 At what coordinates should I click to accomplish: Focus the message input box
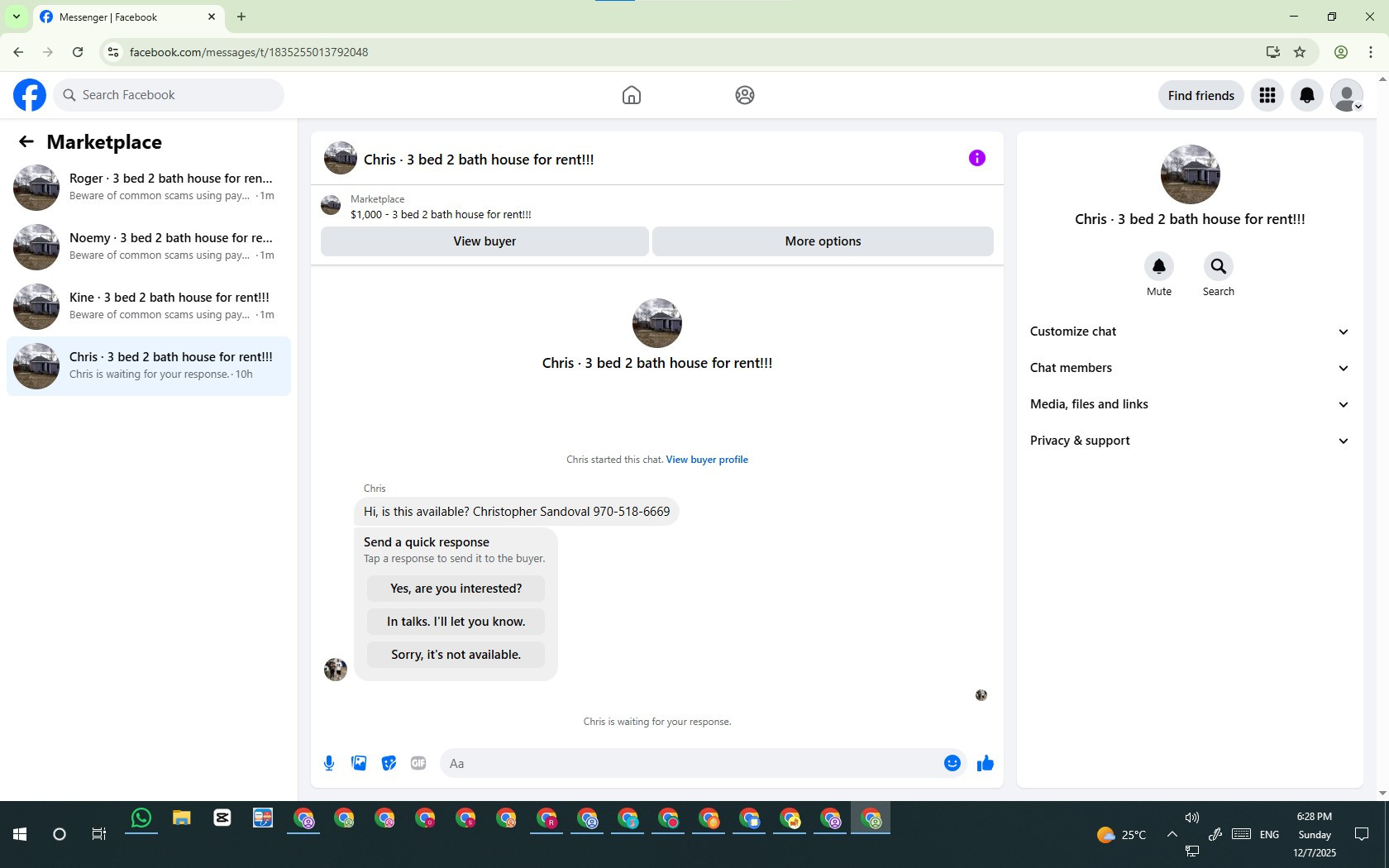pyautogui.click(x=690, y=763)
